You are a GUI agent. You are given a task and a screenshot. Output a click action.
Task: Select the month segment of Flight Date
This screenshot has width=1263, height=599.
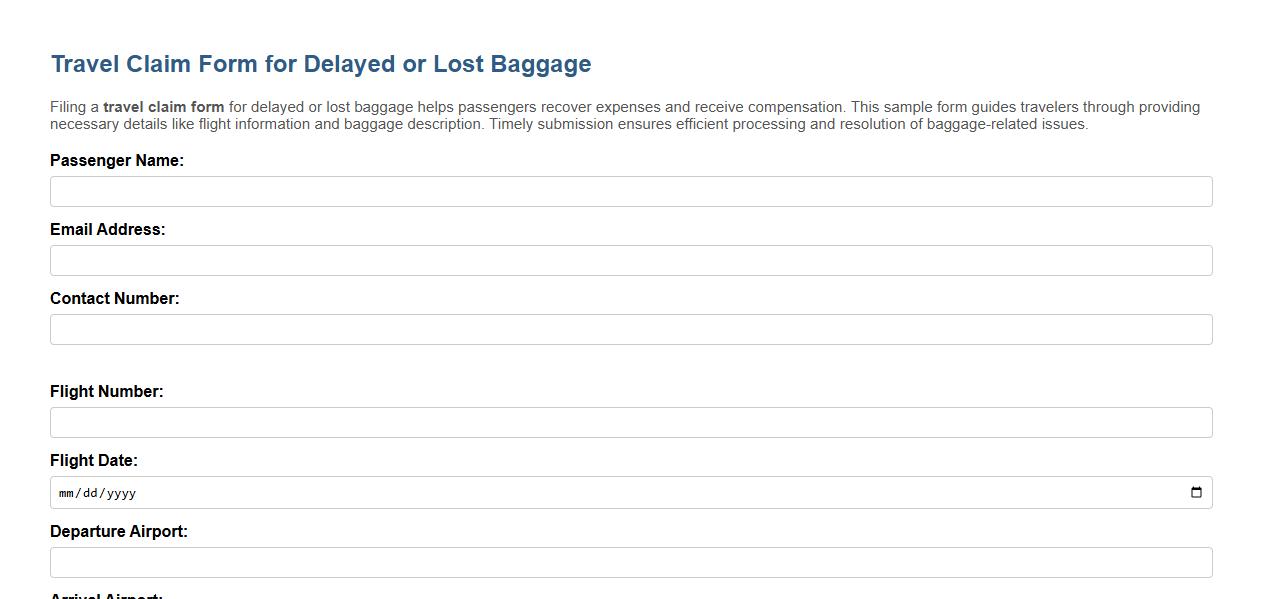(66, 492)
